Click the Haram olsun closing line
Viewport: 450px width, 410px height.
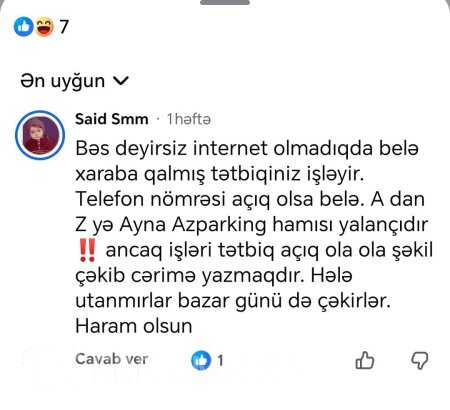click(x=134, y=326)
